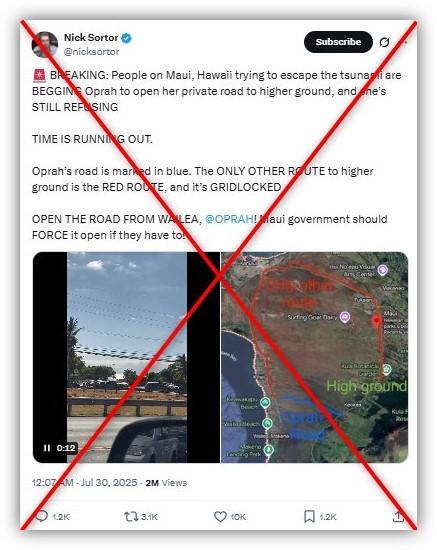Click the share upload icon

[x=398, y=516]
